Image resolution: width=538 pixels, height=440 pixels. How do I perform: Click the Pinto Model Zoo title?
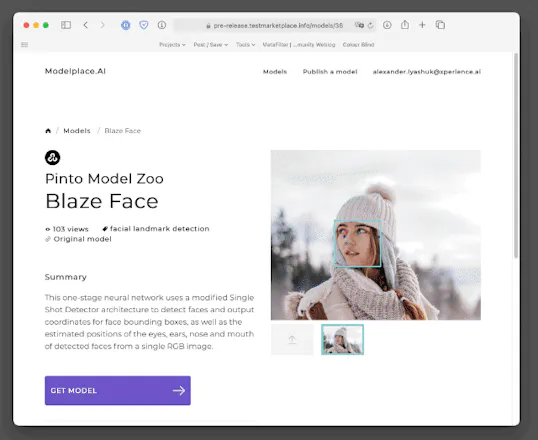104,179
